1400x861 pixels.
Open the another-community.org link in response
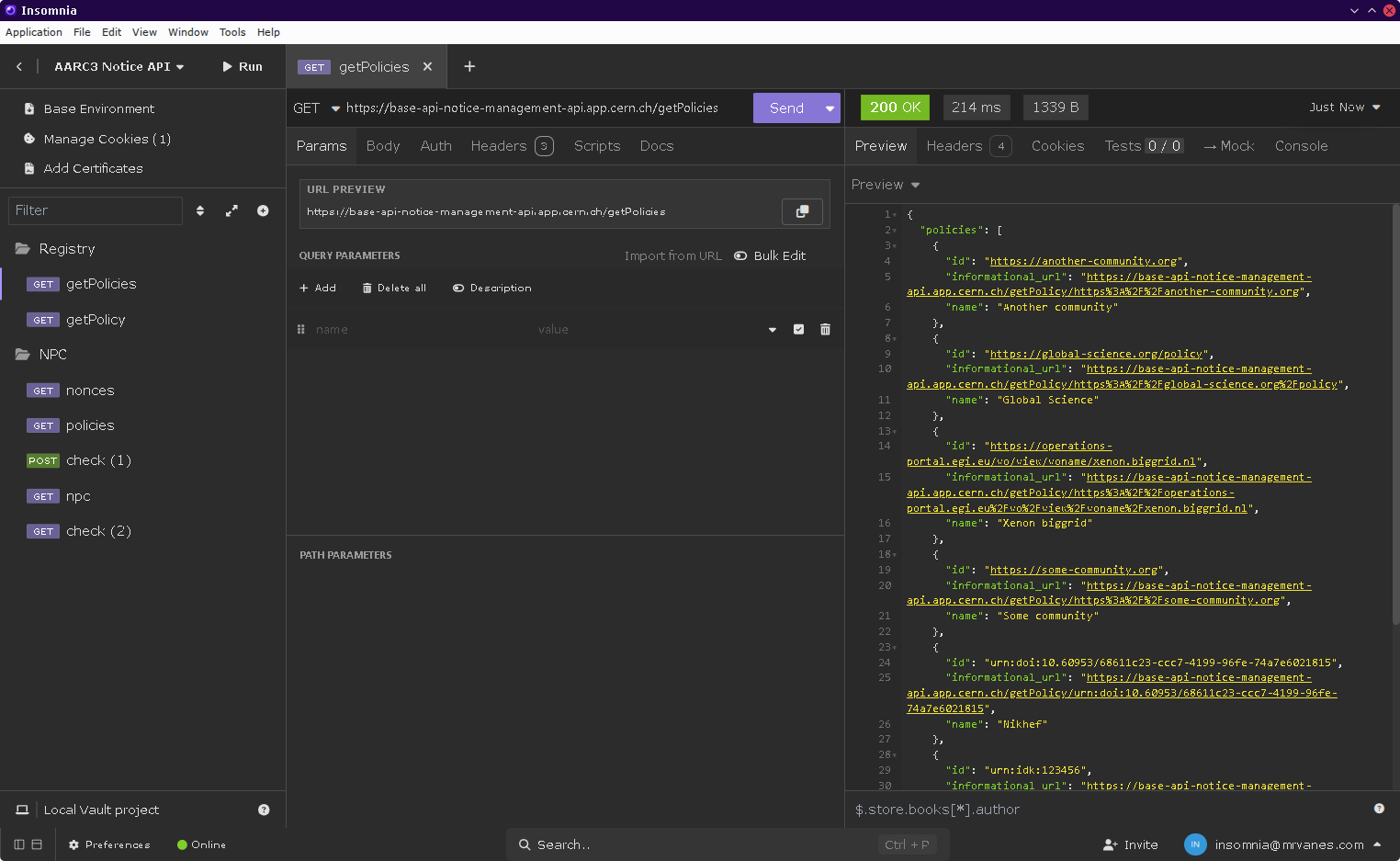(x=1083, y=261)
